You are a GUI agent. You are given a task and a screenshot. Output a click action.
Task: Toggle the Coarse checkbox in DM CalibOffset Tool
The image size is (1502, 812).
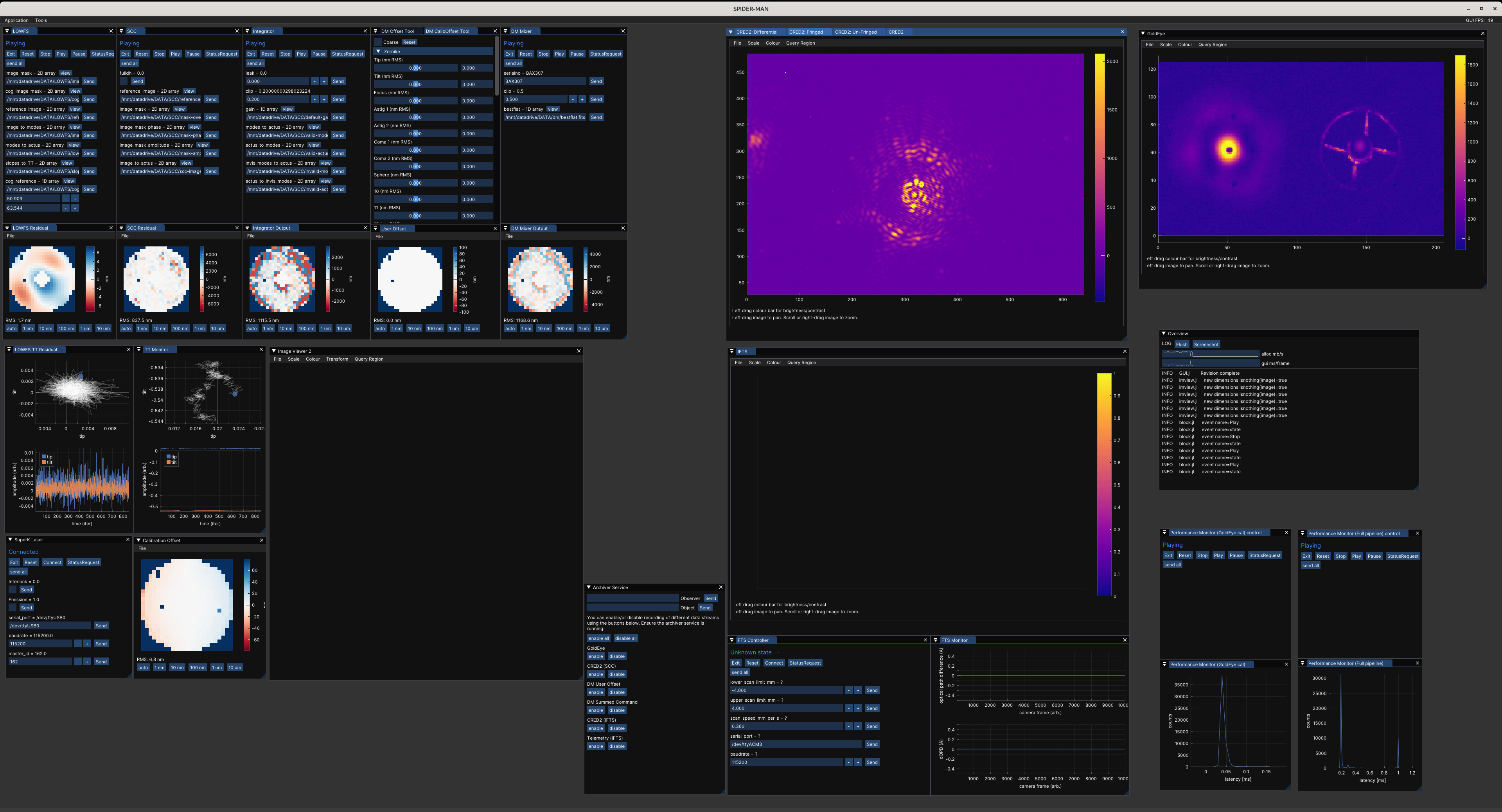378,42
